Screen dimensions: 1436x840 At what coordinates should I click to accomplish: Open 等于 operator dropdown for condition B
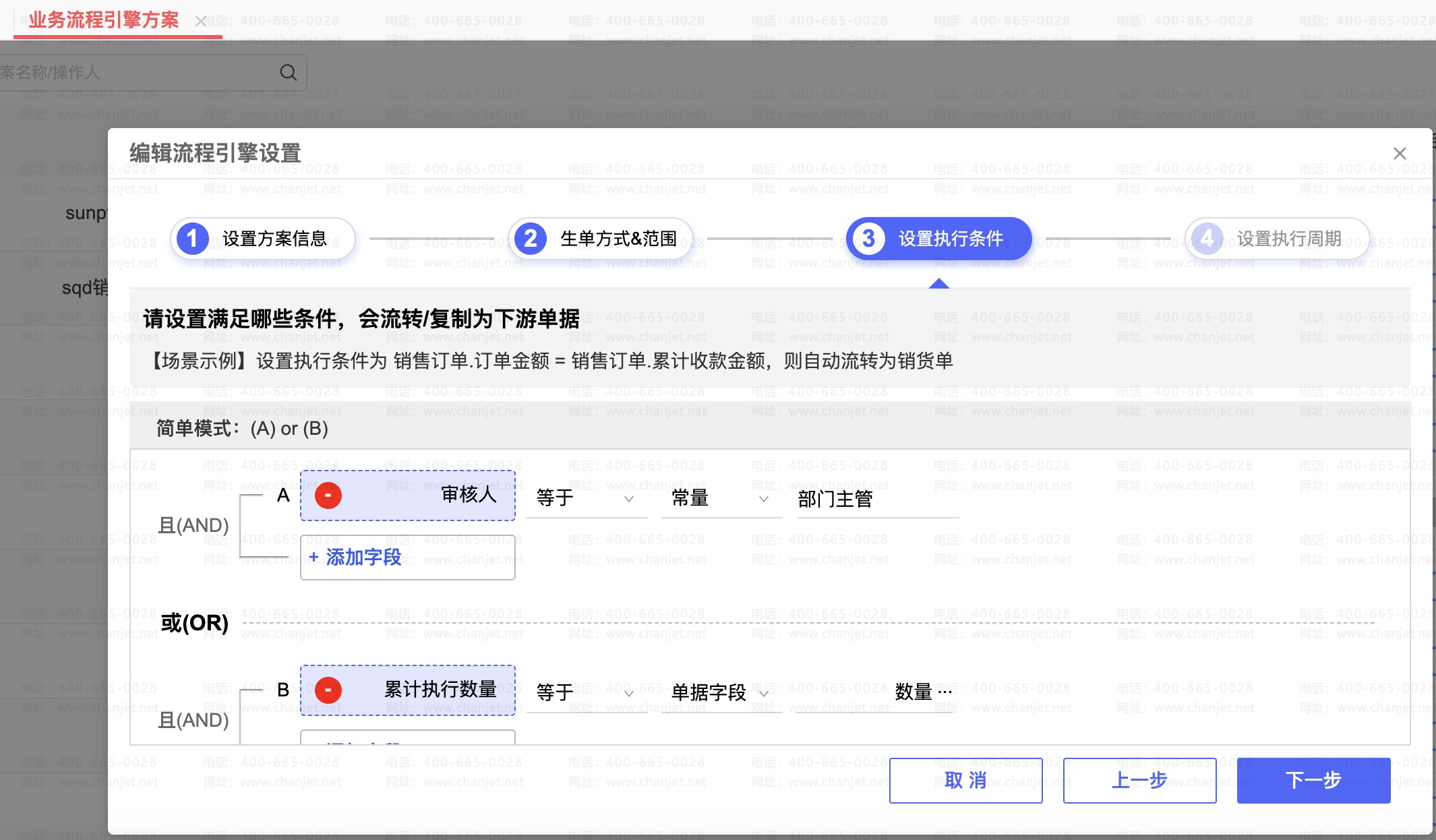[587, 692]
